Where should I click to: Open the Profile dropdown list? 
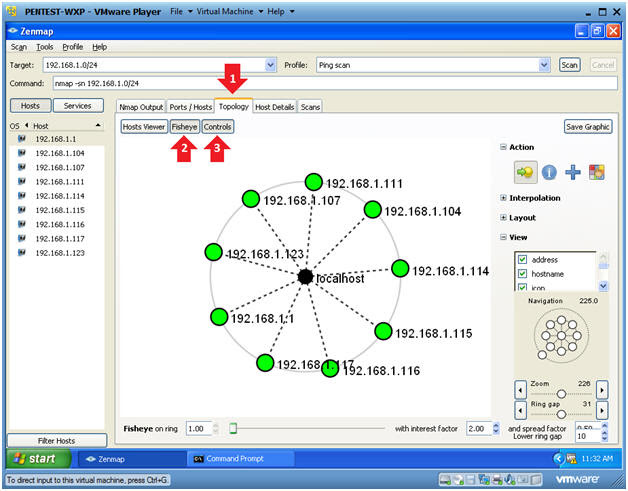click(544, 64)
